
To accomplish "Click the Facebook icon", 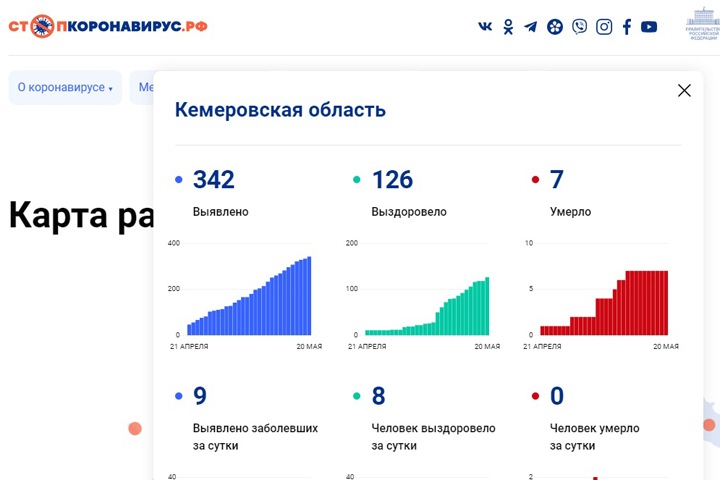I will tap(627, 27).
